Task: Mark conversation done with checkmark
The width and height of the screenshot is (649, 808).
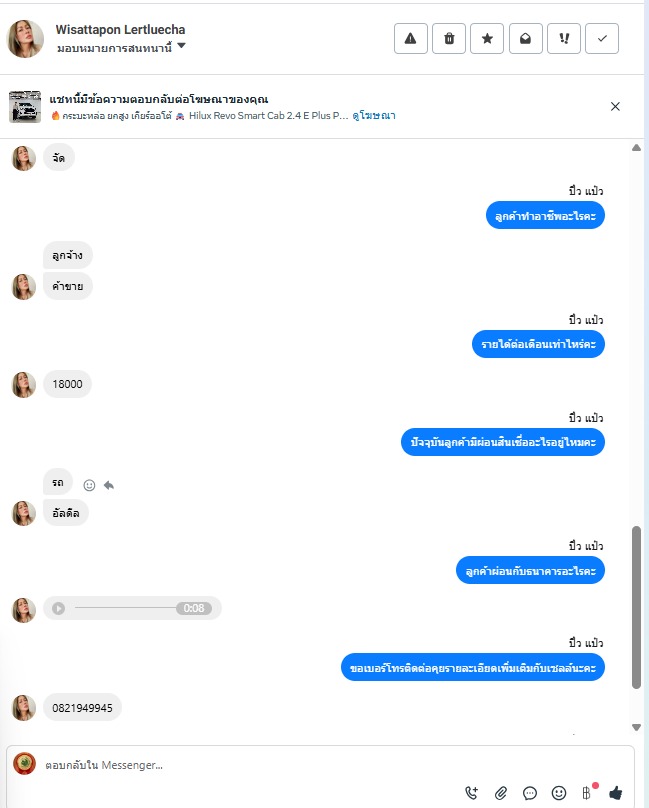Action: pos(602,39)
